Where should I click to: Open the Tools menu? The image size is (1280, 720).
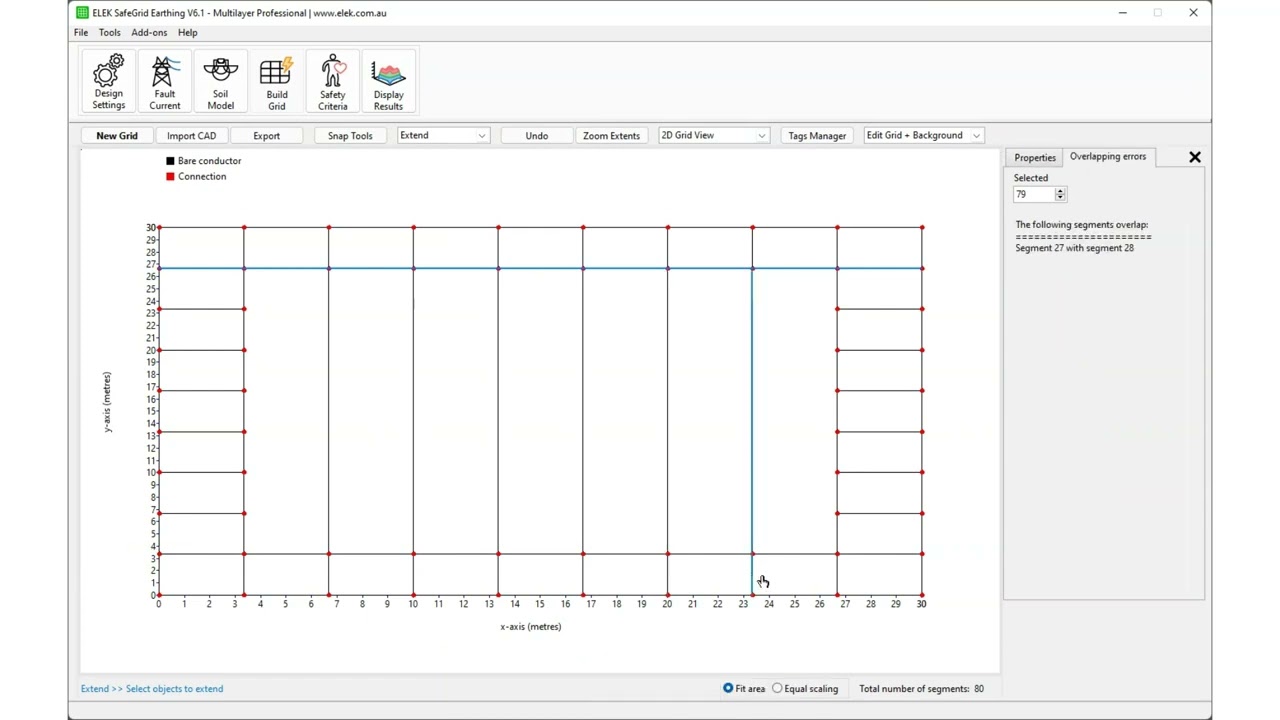110,32
